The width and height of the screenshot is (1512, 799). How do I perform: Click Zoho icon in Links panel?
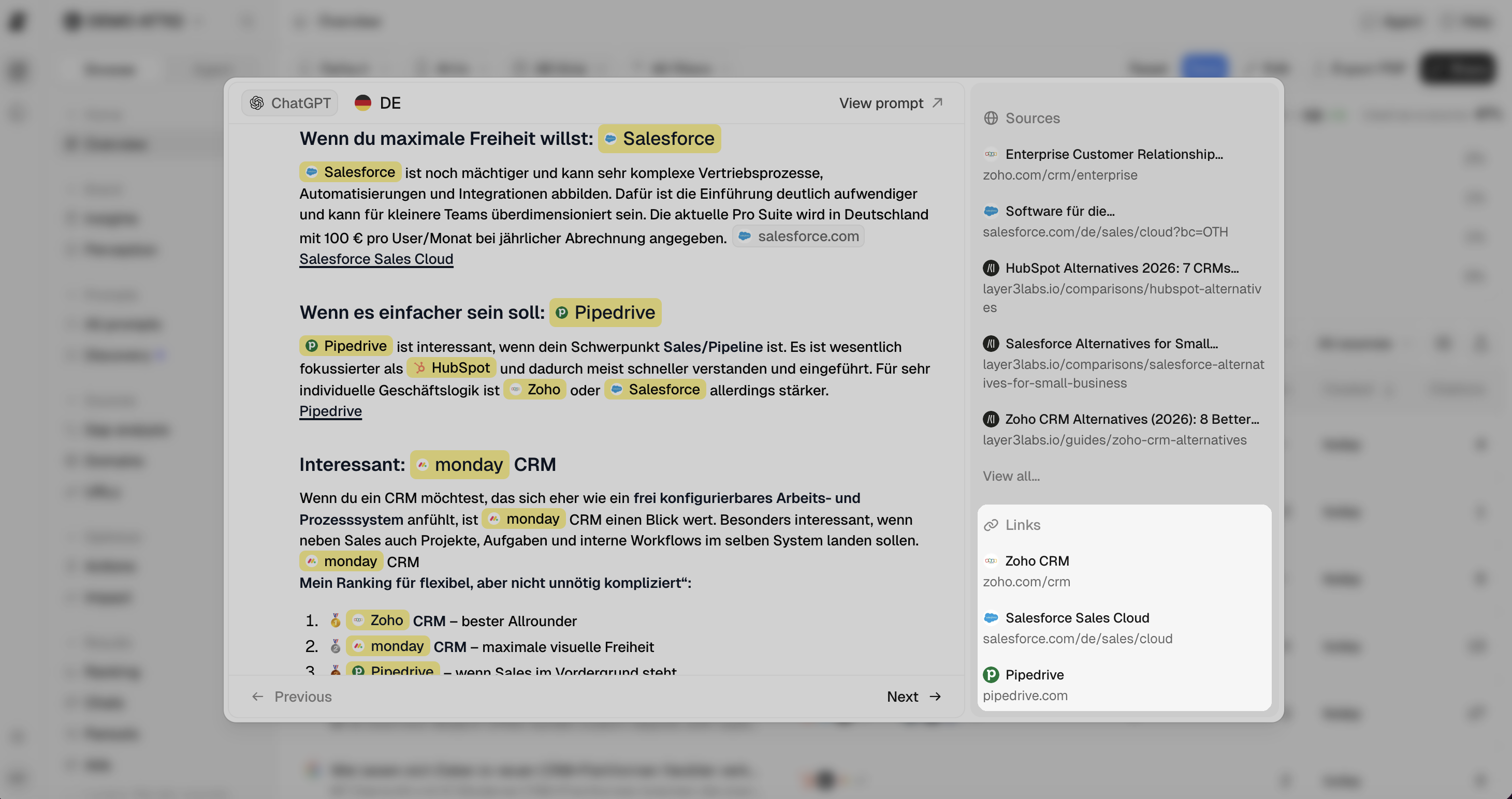pyautogui.click(x=991, y=561)
